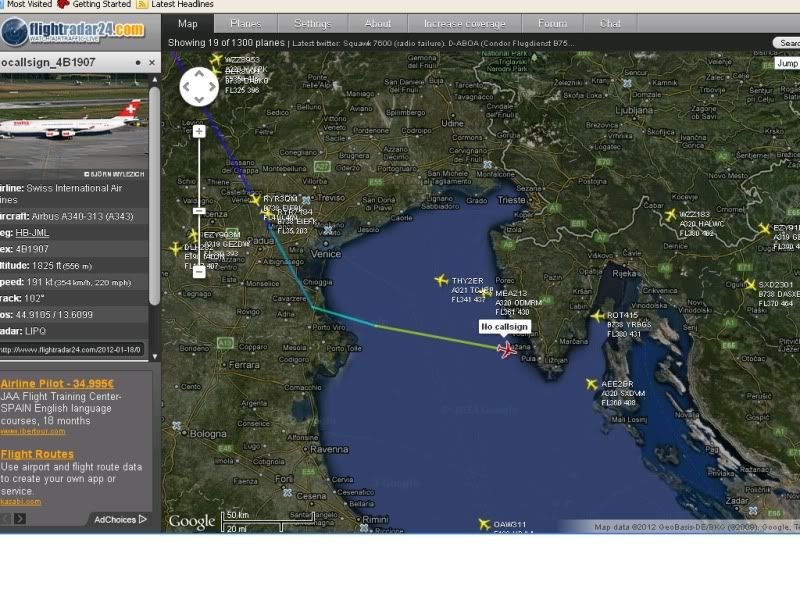Open the Forum tab
800x600 pixels.
(553, 23)
